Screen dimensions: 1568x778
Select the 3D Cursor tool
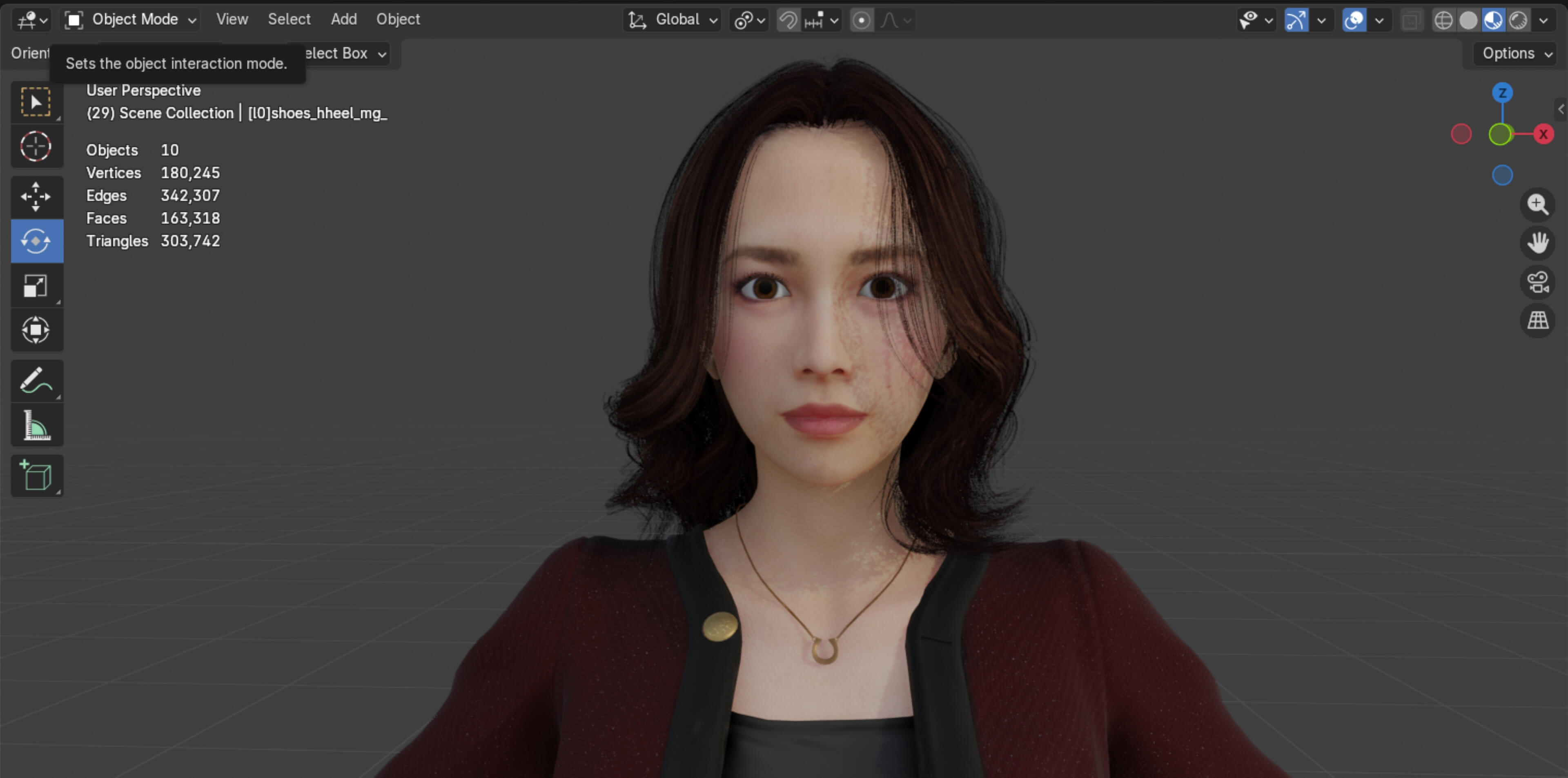click(36, 146)
